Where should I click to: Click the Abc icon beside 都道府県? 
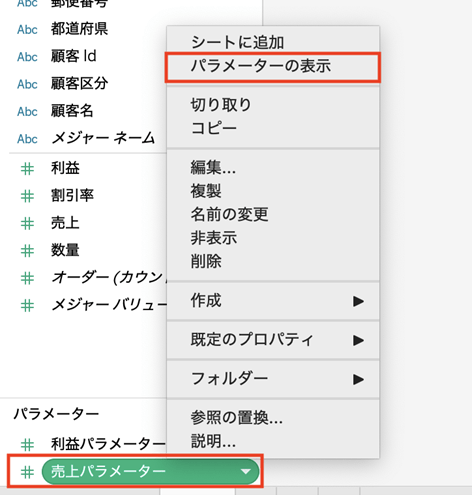click(27, 30)
